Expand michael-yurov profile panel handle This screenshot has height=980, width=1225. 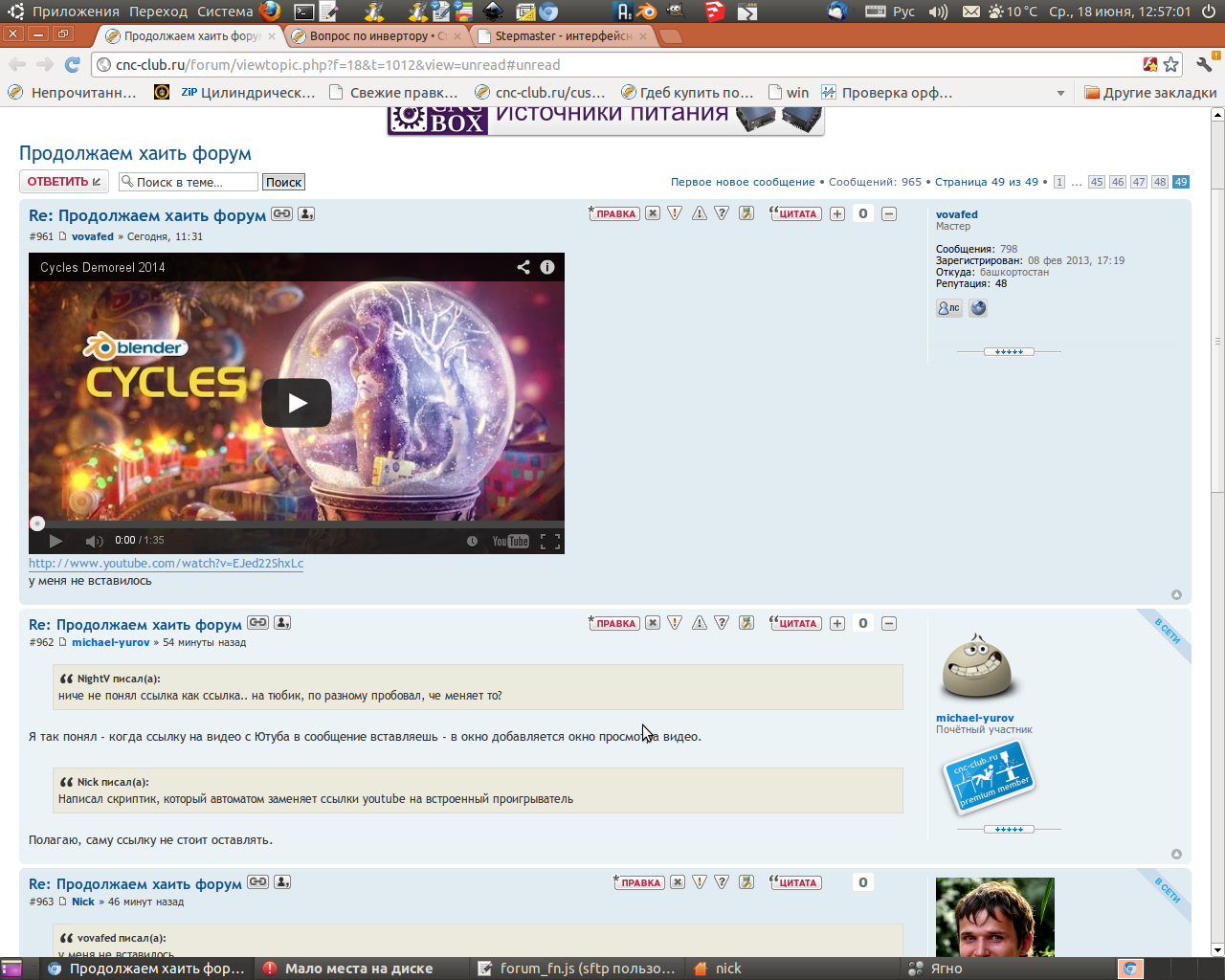click(x=1009, y=829)
